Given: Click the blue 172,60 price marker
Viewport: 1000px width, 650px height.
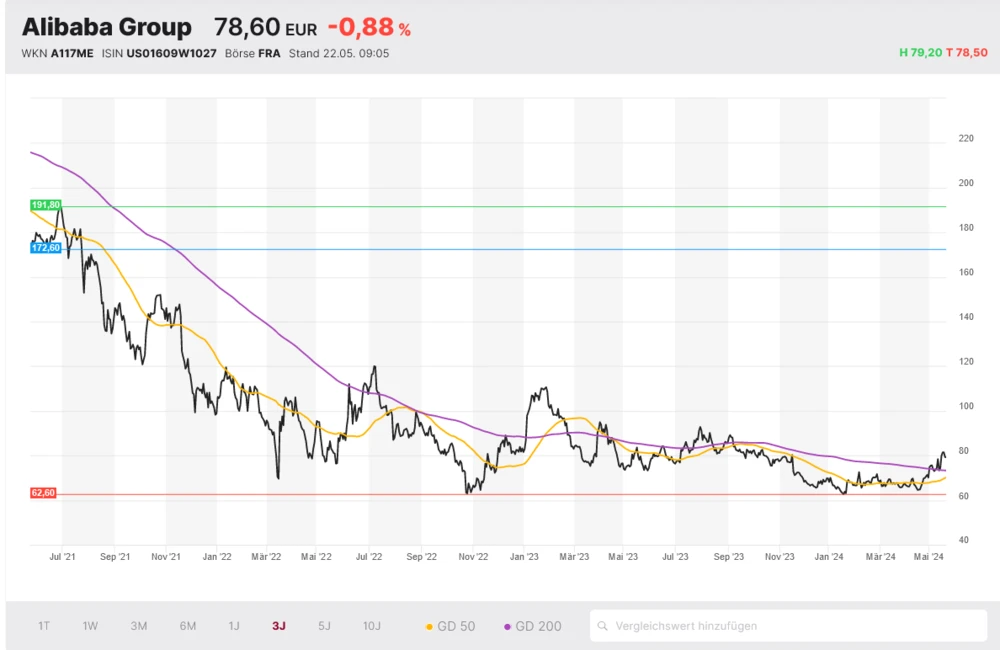Looking at the screenshot, I should [45, 247].
